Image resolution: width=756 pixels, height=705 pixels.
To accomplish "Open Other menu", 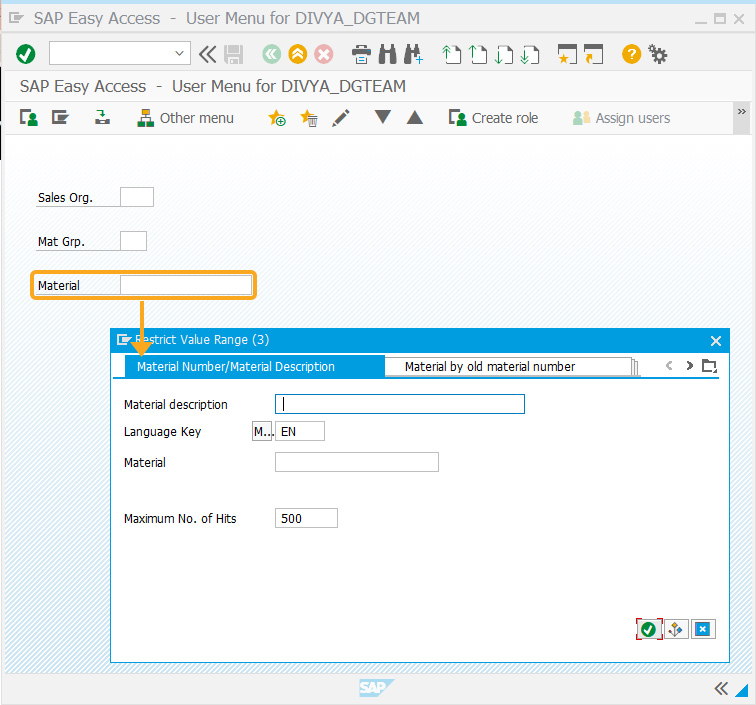I will [x=186, y=118].
